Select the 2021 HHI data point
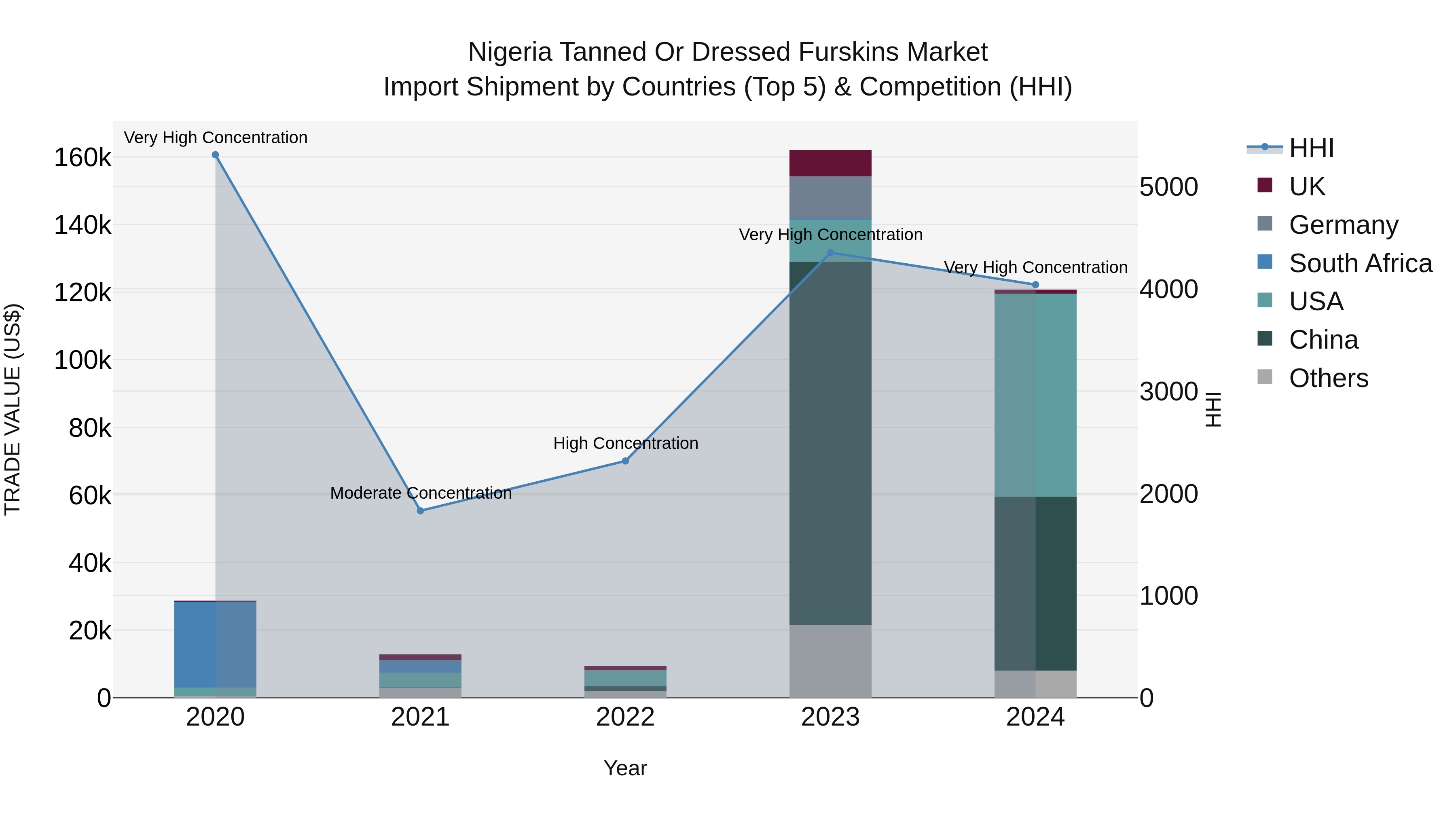 coord(421,511)
